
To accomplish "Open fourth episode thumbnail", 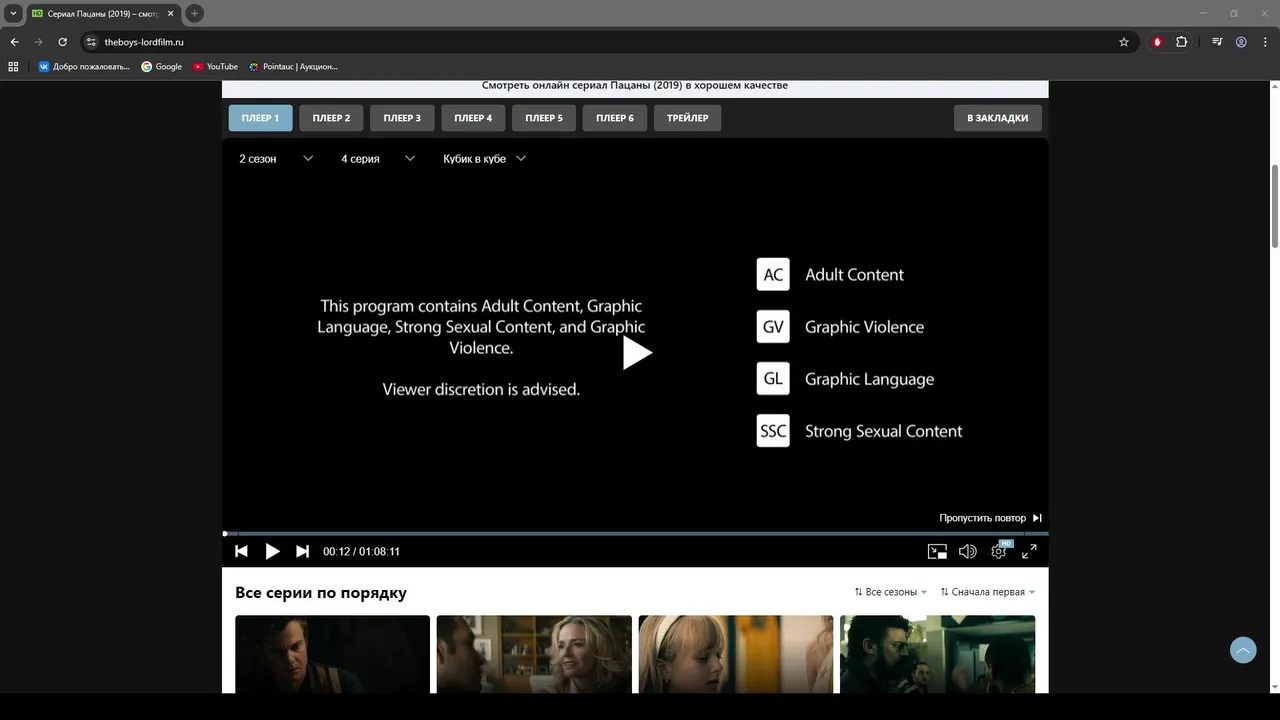I will (x=938, y=654).
